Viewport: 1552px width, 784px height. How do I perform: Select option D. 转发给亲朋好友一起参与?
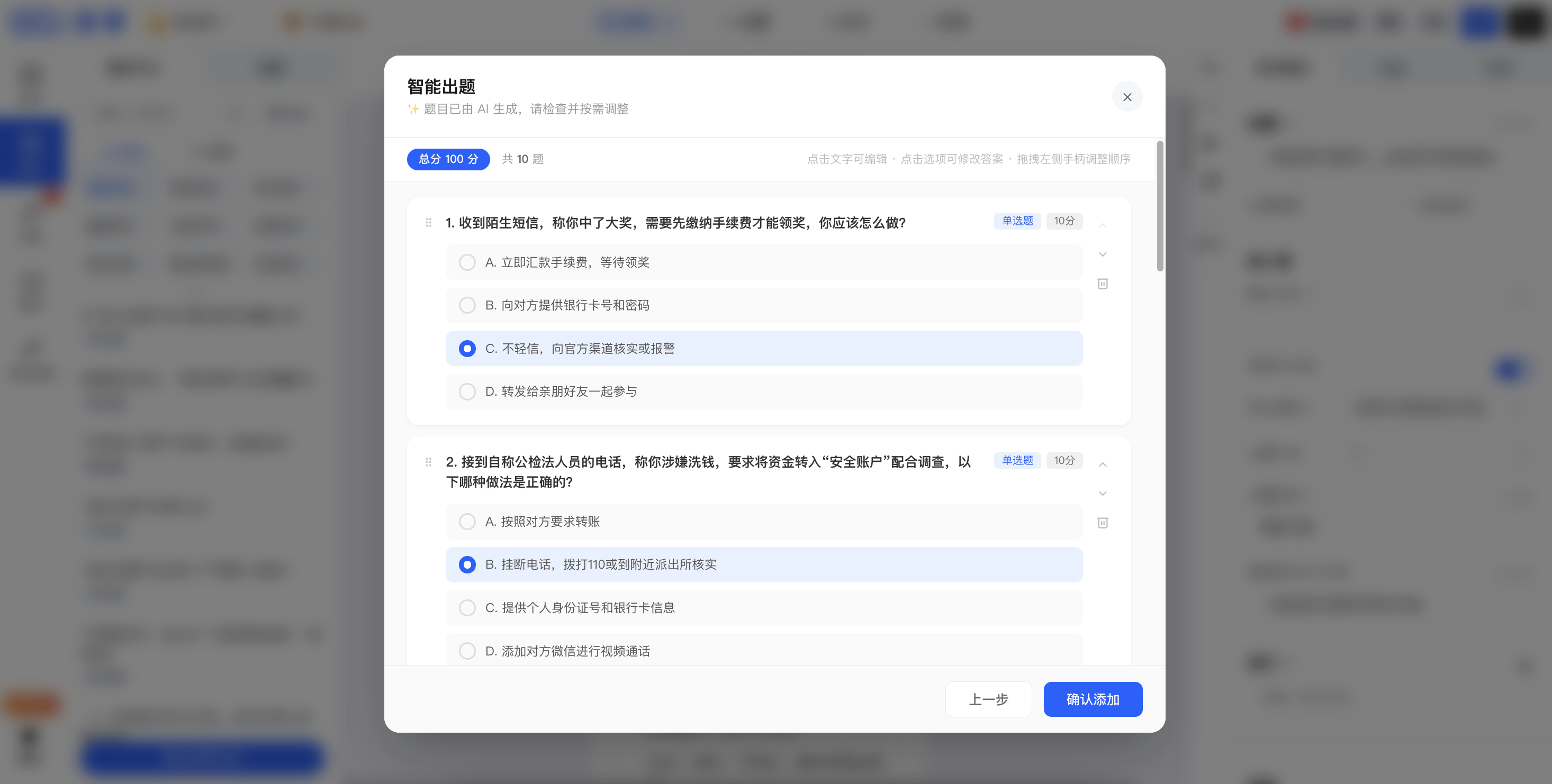(x=764, y=391)
